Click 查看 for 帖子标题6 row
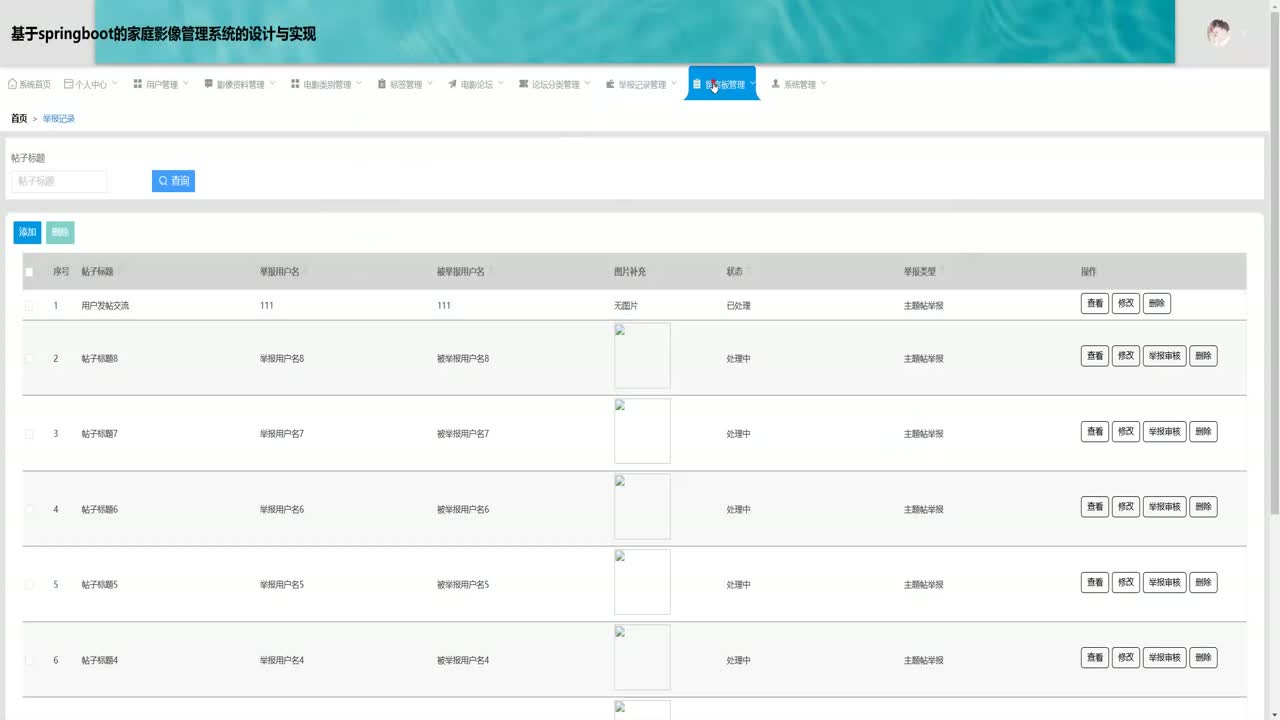The width and height of the screenshot is (1280, 720). [1095, 507]
